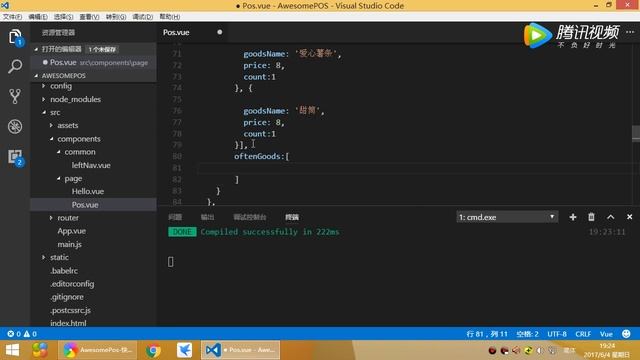640x360 pixels.
Task: Click the unsaved dot on Pos.vue tab
Action: tap(220, 32)
